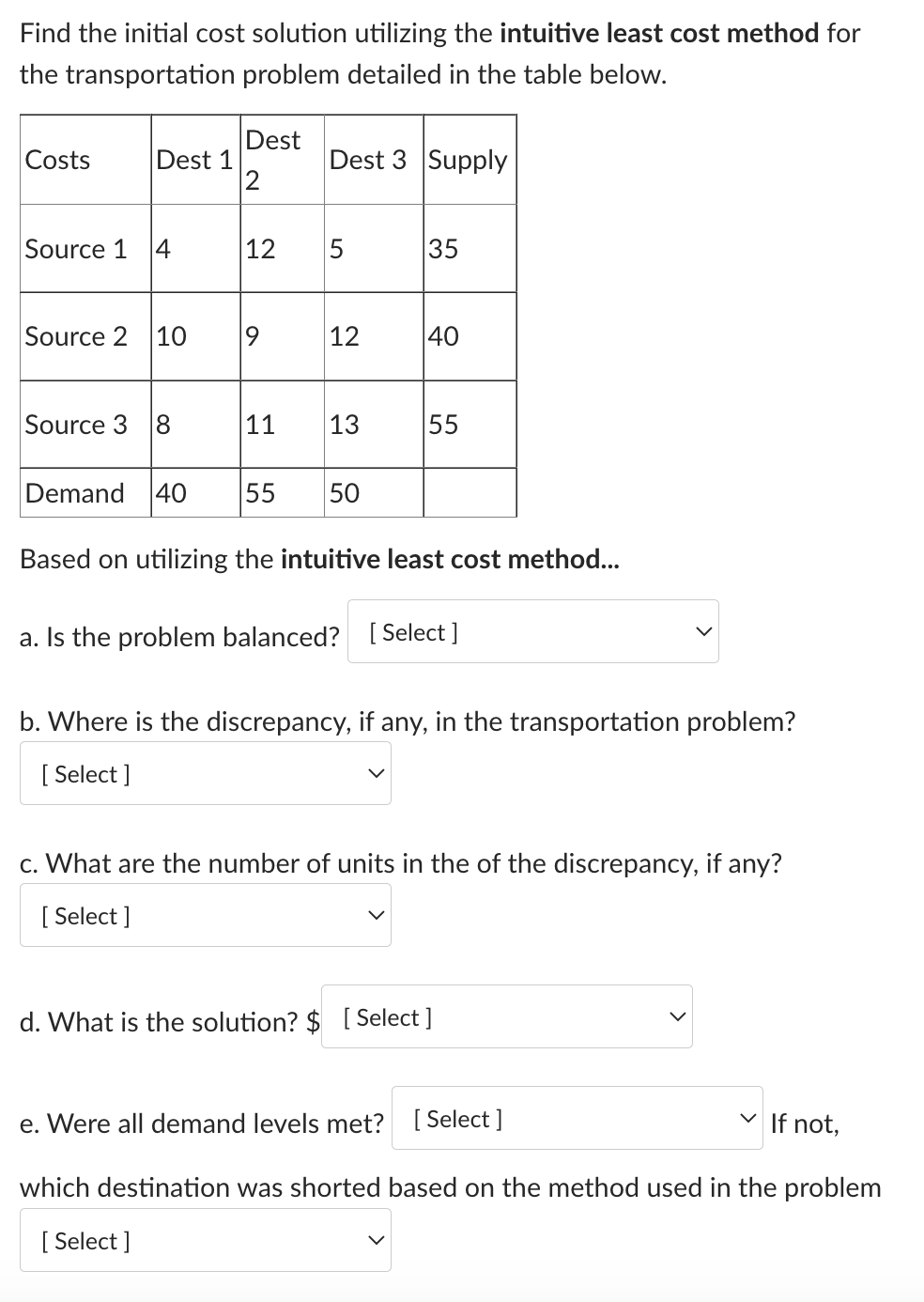This screenshot has height=1302, width=924.
Task: Open the dropdown for number of units in discrepancy
Action: (x=204, y=914)
